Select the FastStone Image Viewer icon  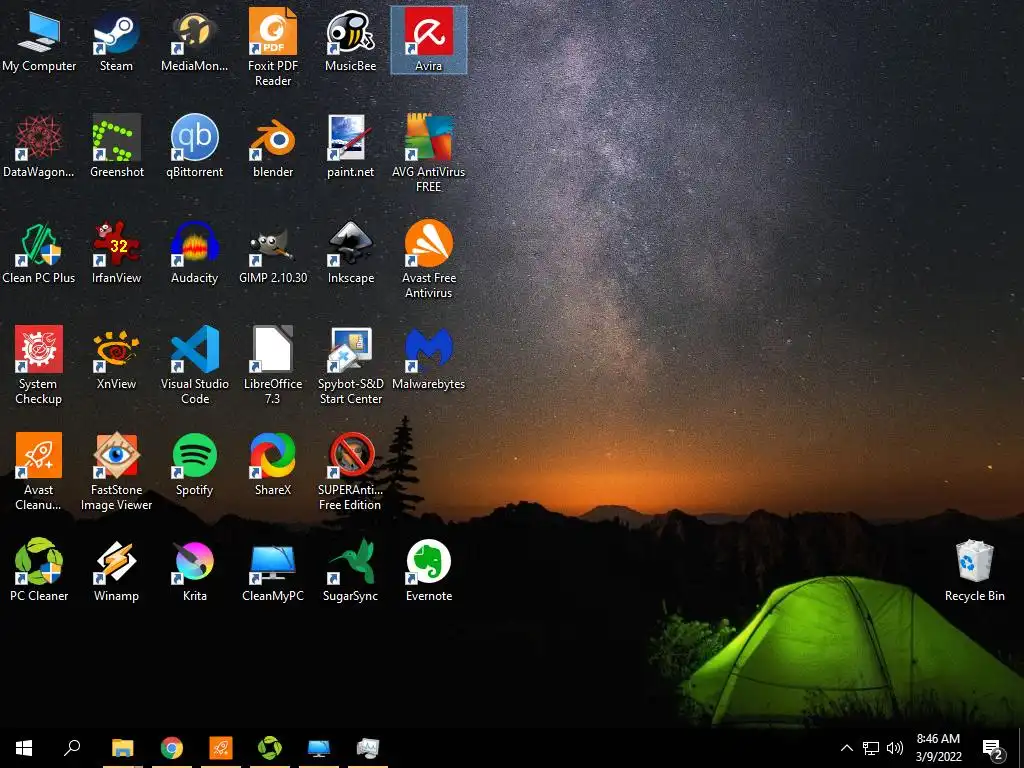click(x=116, y=472)
